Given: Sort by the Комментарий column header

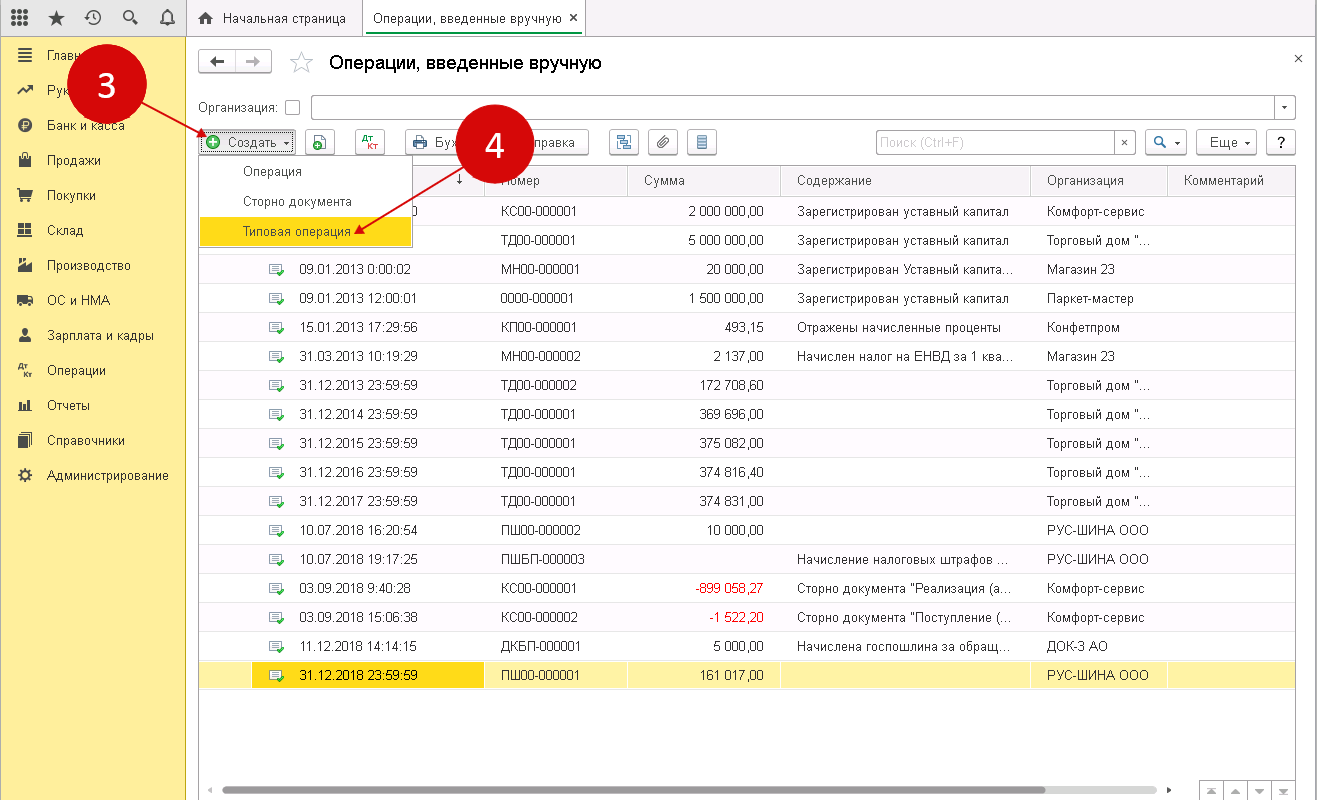Looking at the screenshot, I should click(1231, 181).
